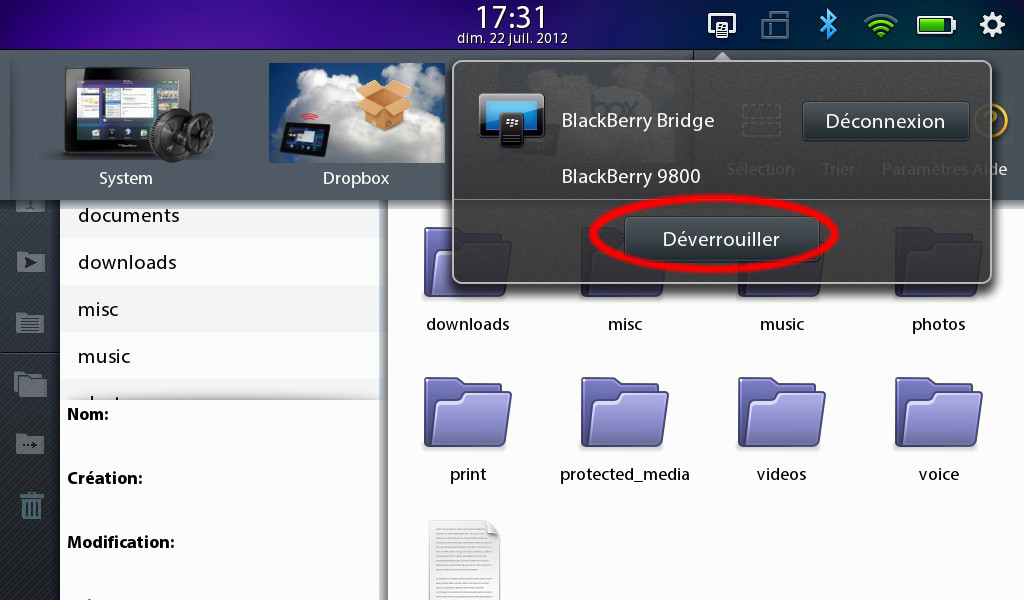This screenshot has width=1024, height=600.
Task: Click the list view sidebar icon
Action: point(30,323)
